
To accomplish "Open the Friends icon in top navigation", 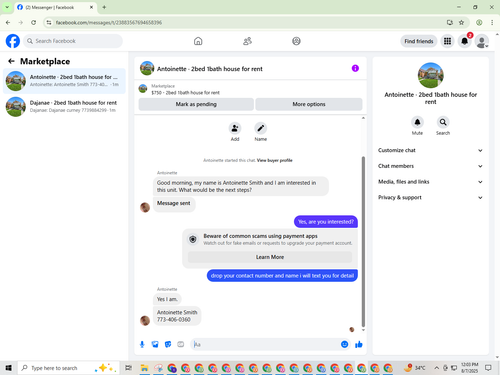I will pos(247,41).
